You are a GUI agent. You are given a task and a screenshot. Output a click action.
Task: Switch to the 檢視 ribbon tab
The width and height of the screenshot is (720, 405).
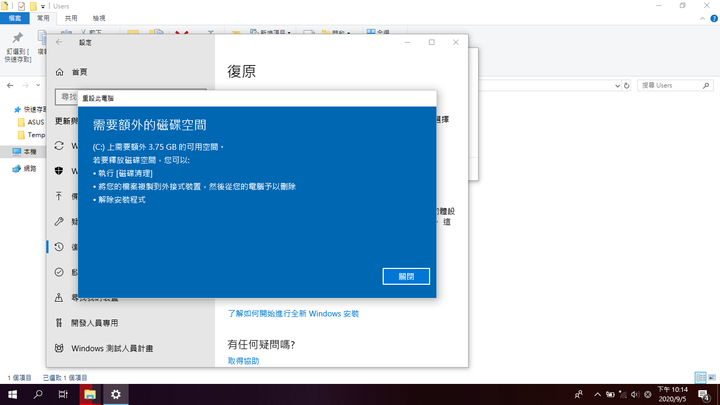click(x=99, y=18)
